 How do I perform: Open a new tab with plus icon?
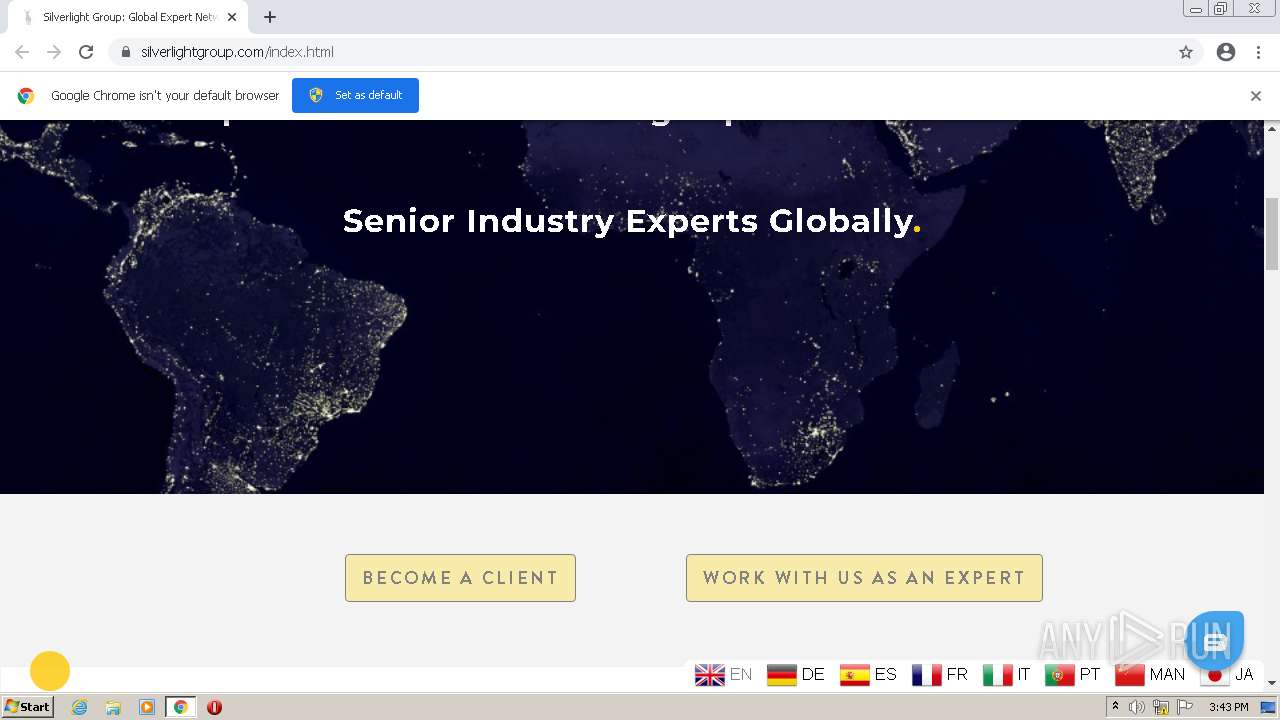270,17
